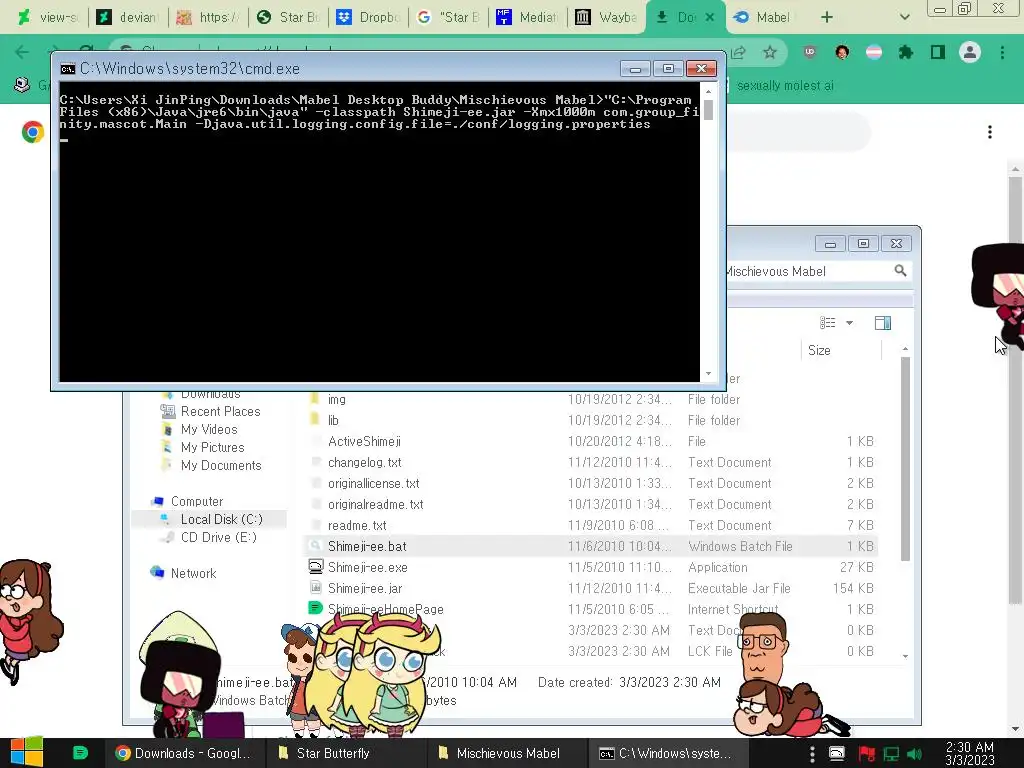Click inside the cmd.exe console area
This screenshot has width=1024, height=768.
point(379,231)
